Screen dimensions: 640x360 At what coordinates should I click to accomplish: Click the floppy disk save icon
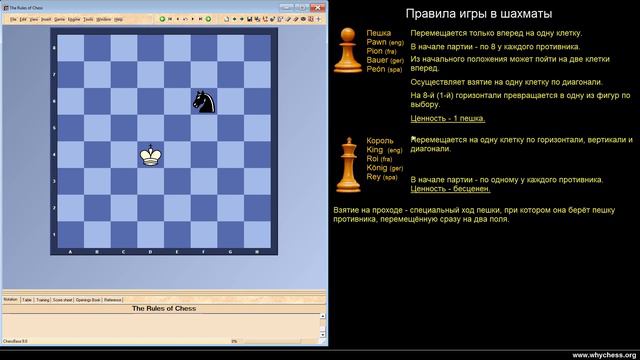249,19
